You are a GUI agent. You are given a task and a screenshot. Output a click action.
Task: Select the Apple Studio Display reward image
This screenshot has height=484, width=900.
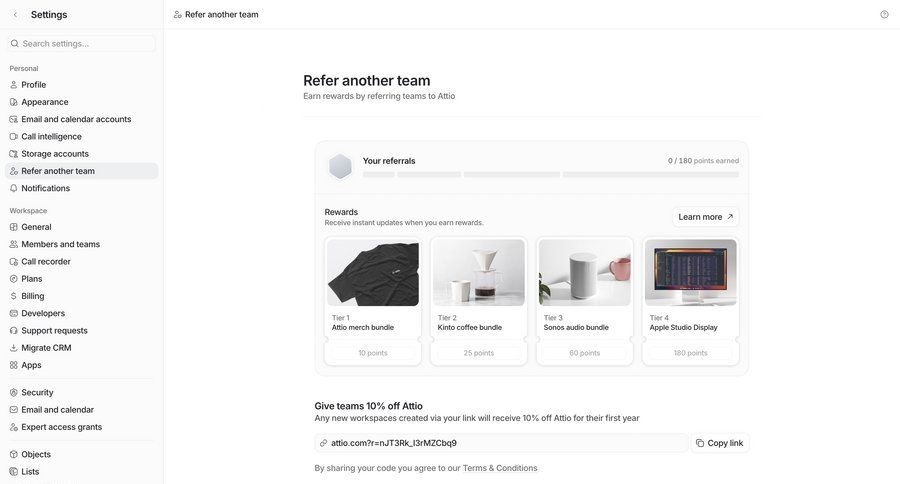[691, 272]
